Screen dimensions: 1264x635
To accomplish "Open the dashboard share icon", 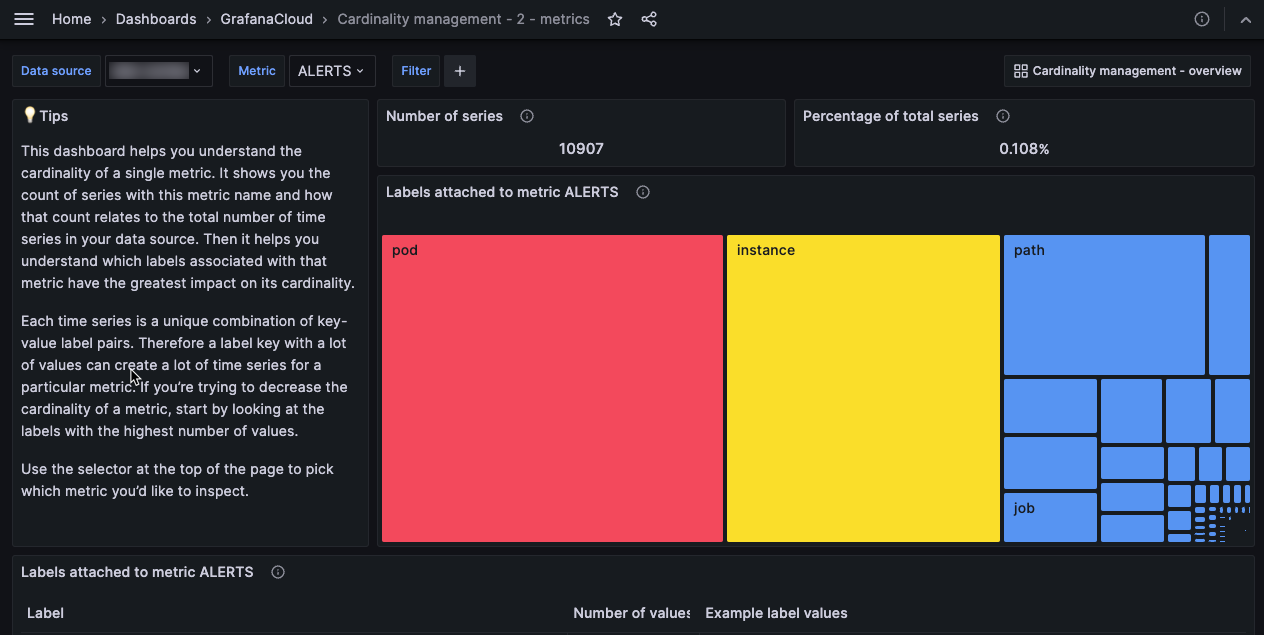I will point(649,18).
